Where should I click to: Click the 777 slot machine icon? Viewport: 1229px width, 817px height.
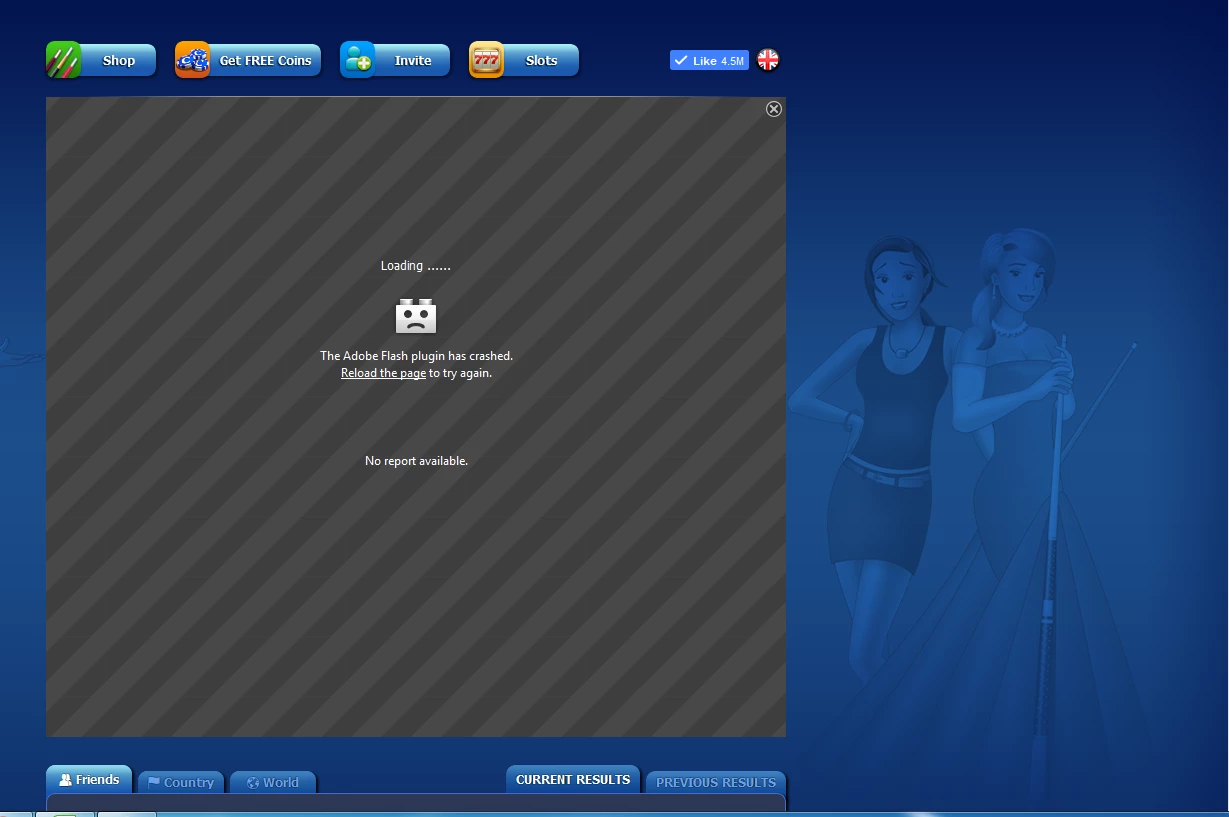click(x=486, y=60)
